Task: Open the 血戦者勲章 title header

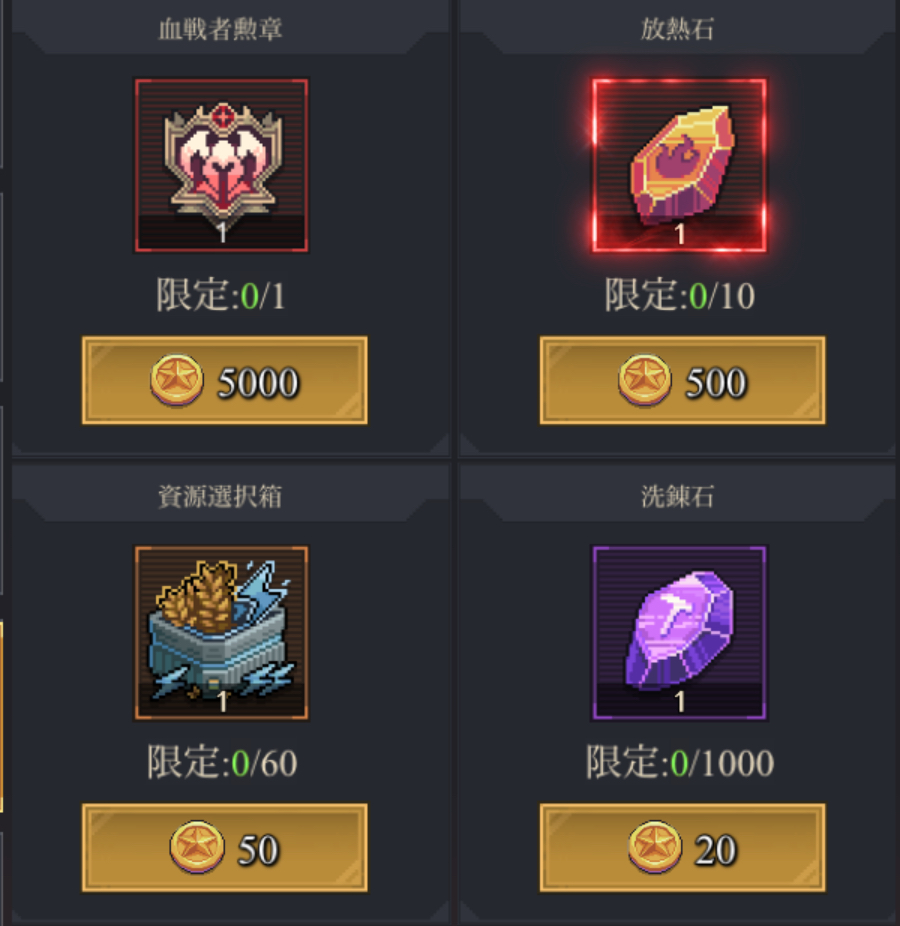Action: (x=220, y=29)
